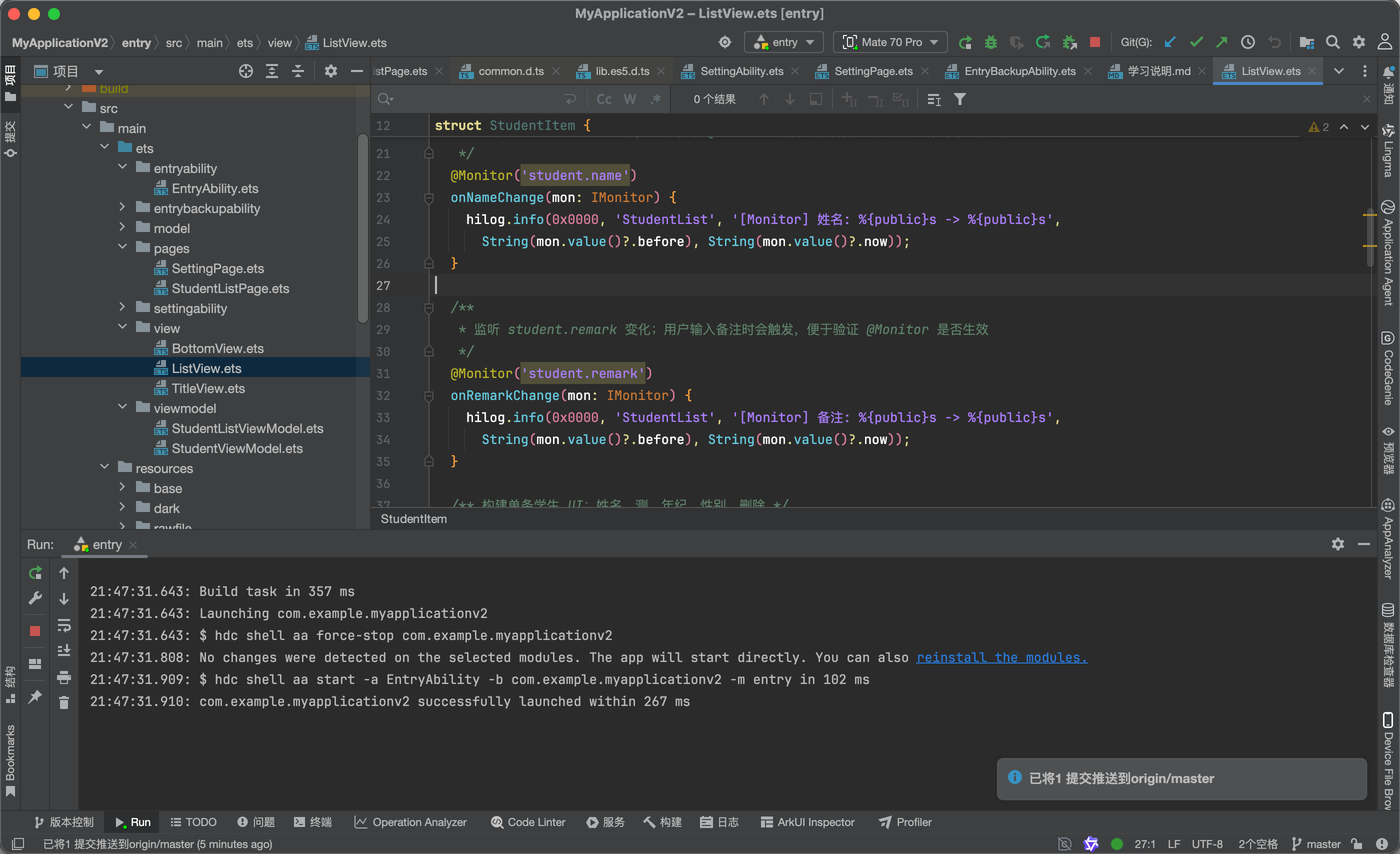Open the Code Linter tool window tab

(528, 821)
